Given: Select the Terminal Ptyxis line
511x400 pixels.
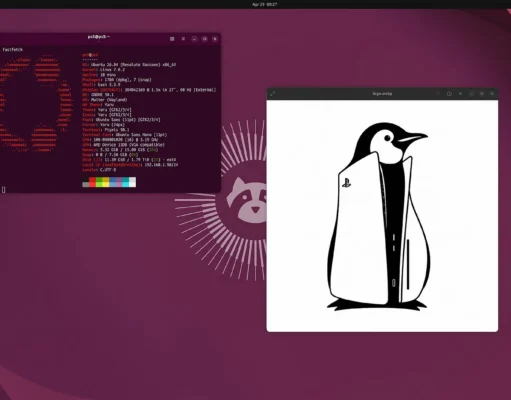Looking at the screenshot, I should click(106, 130).
